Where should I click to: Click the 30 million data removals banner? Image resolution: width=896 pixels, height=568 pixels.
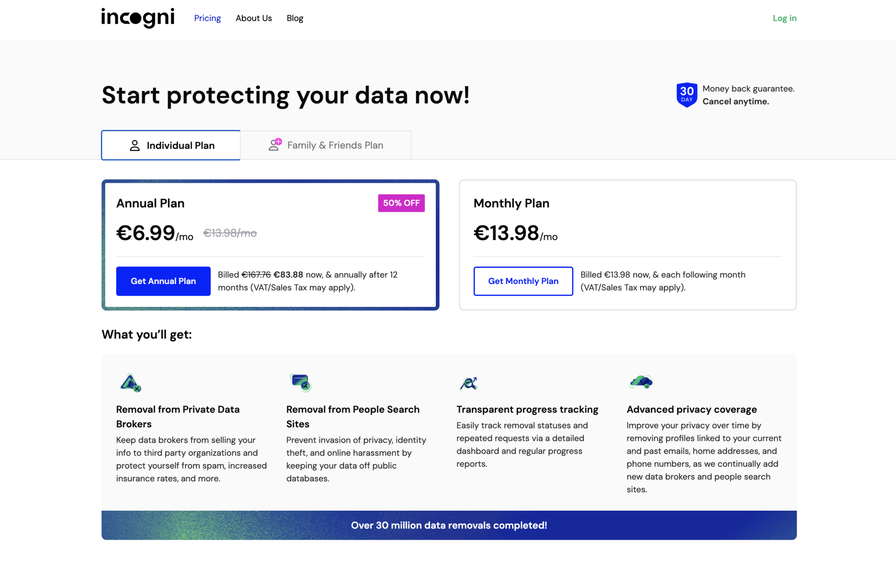click(x=449, y=525)
